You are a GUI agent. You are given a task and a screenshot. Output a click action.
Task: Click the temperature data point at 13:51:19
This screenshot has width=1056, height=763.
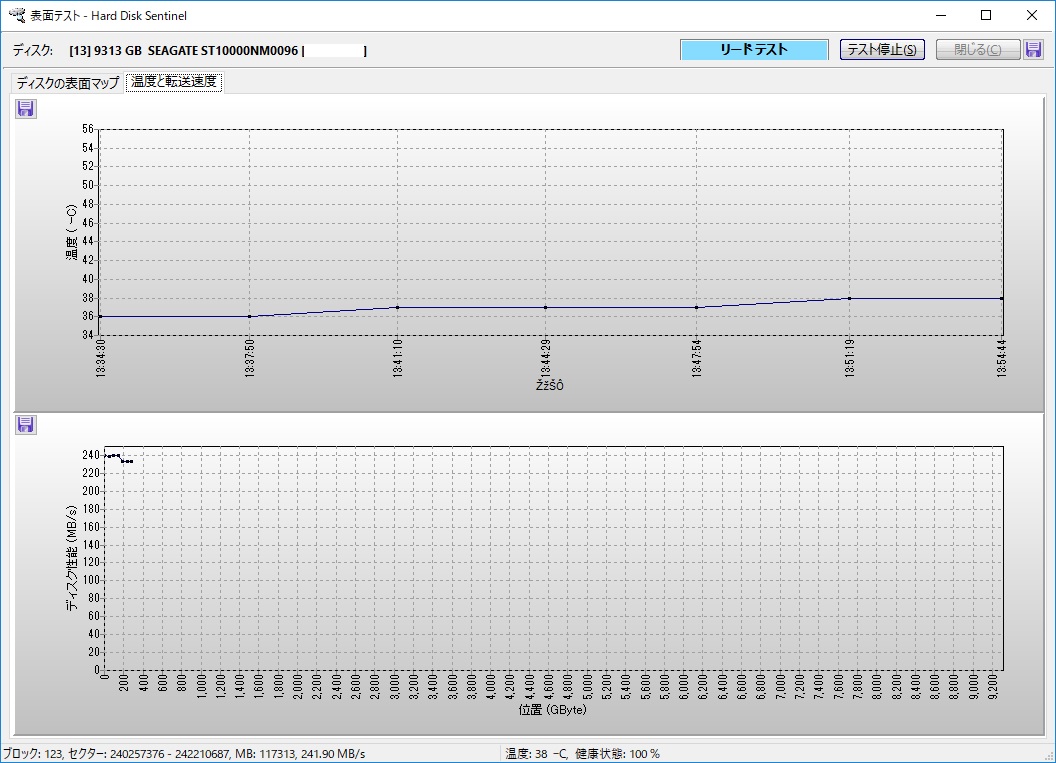coord(850,298)
